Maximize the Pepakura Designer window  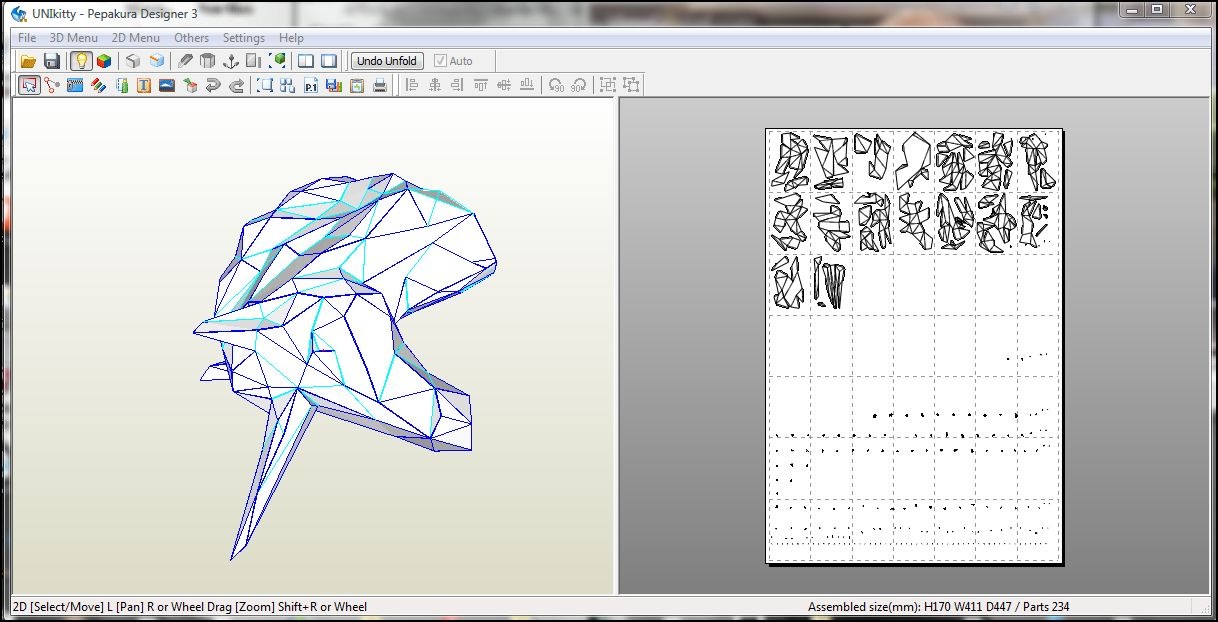[x=1156, y=9]
